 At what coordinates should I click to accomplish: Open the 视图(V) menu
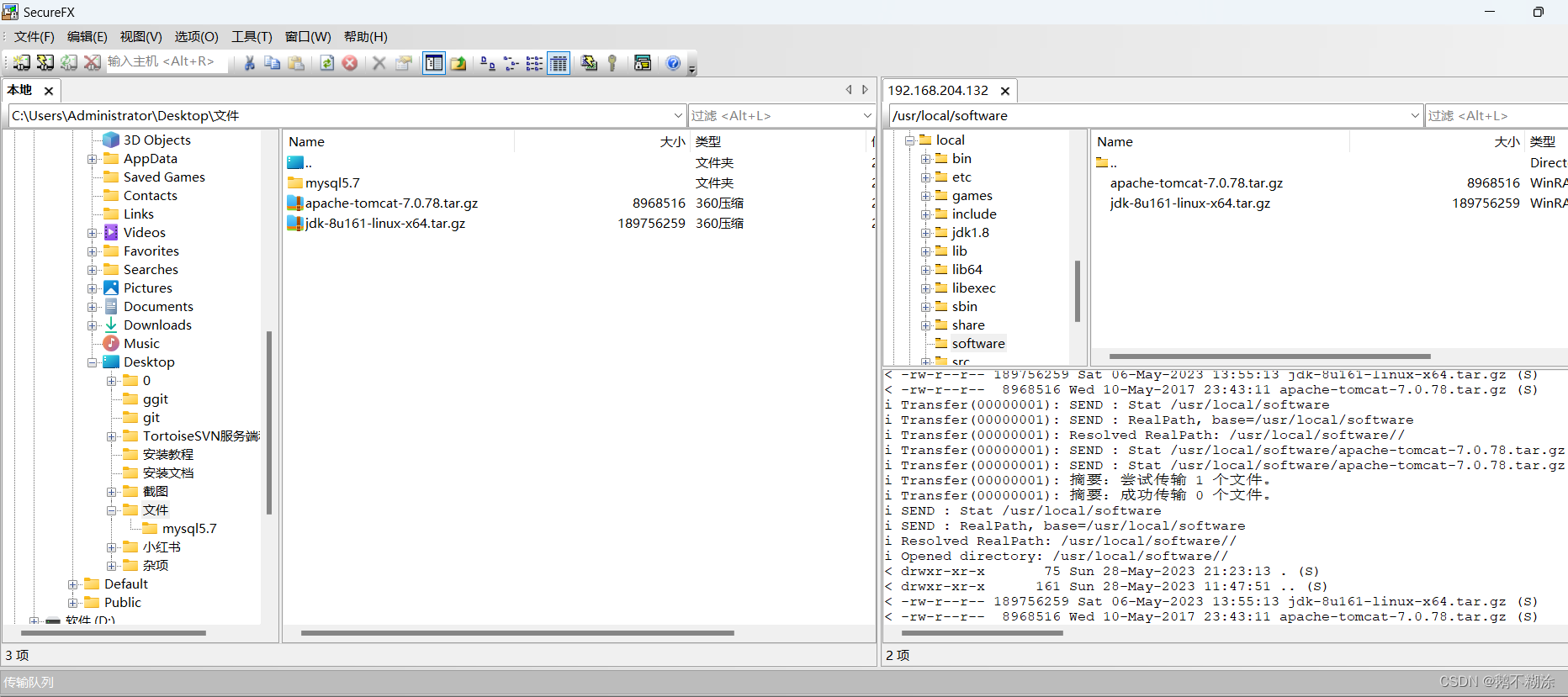(140, 37)
